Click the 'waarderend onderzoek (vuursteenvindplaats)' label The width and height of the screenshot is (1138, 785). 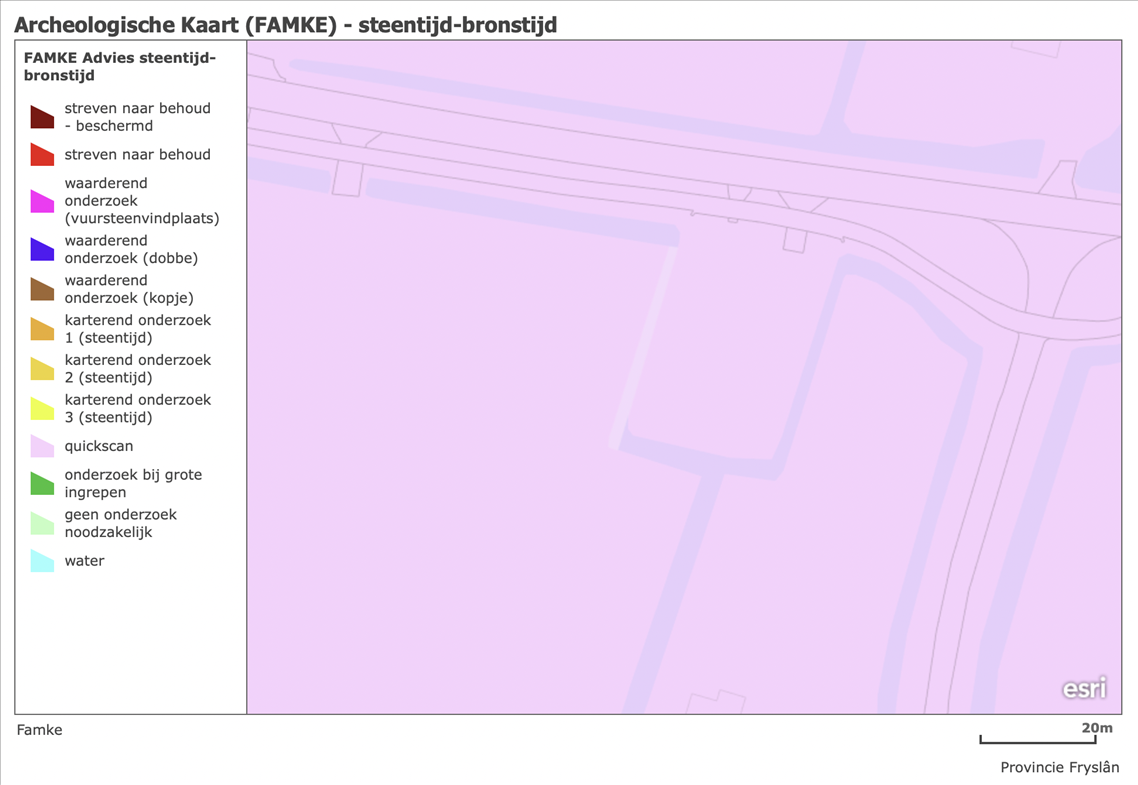click(142, 201)
